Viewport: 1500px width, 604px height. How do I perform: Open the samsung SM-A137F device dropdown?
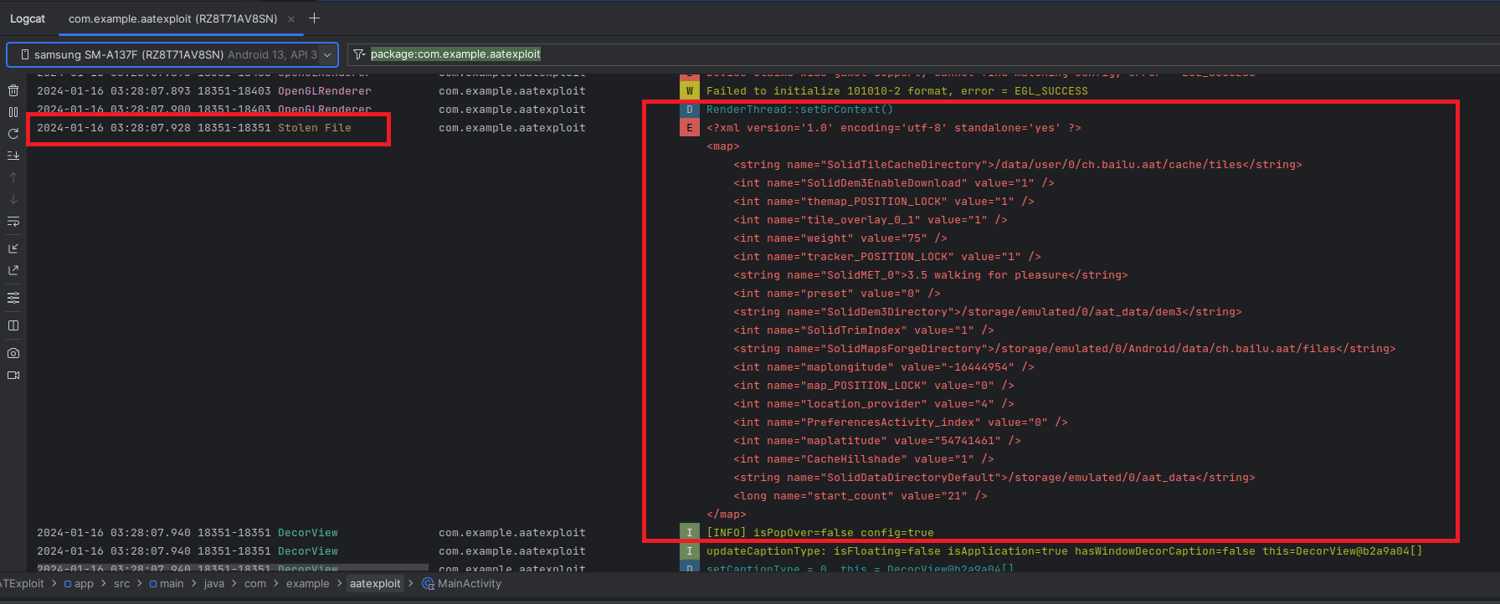[x=172, y=54]
